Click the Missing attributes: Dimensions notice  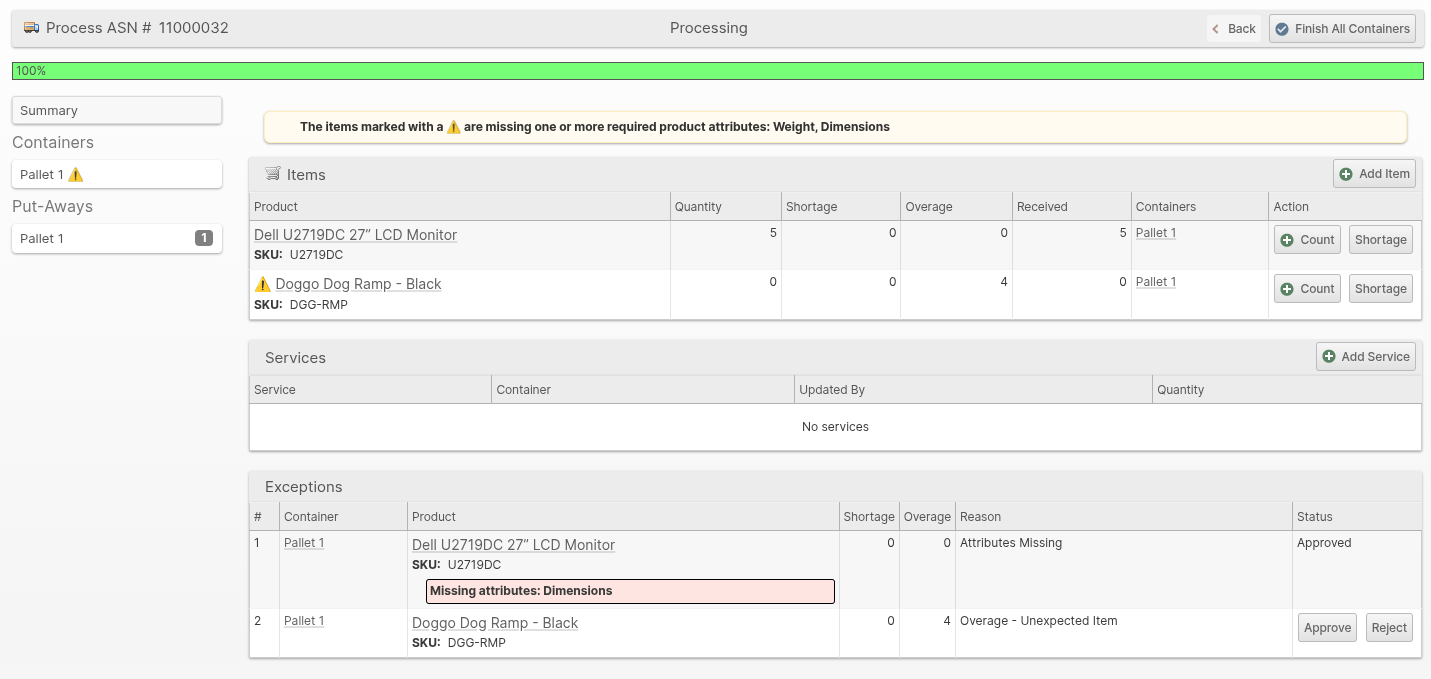tap(629, 591)
